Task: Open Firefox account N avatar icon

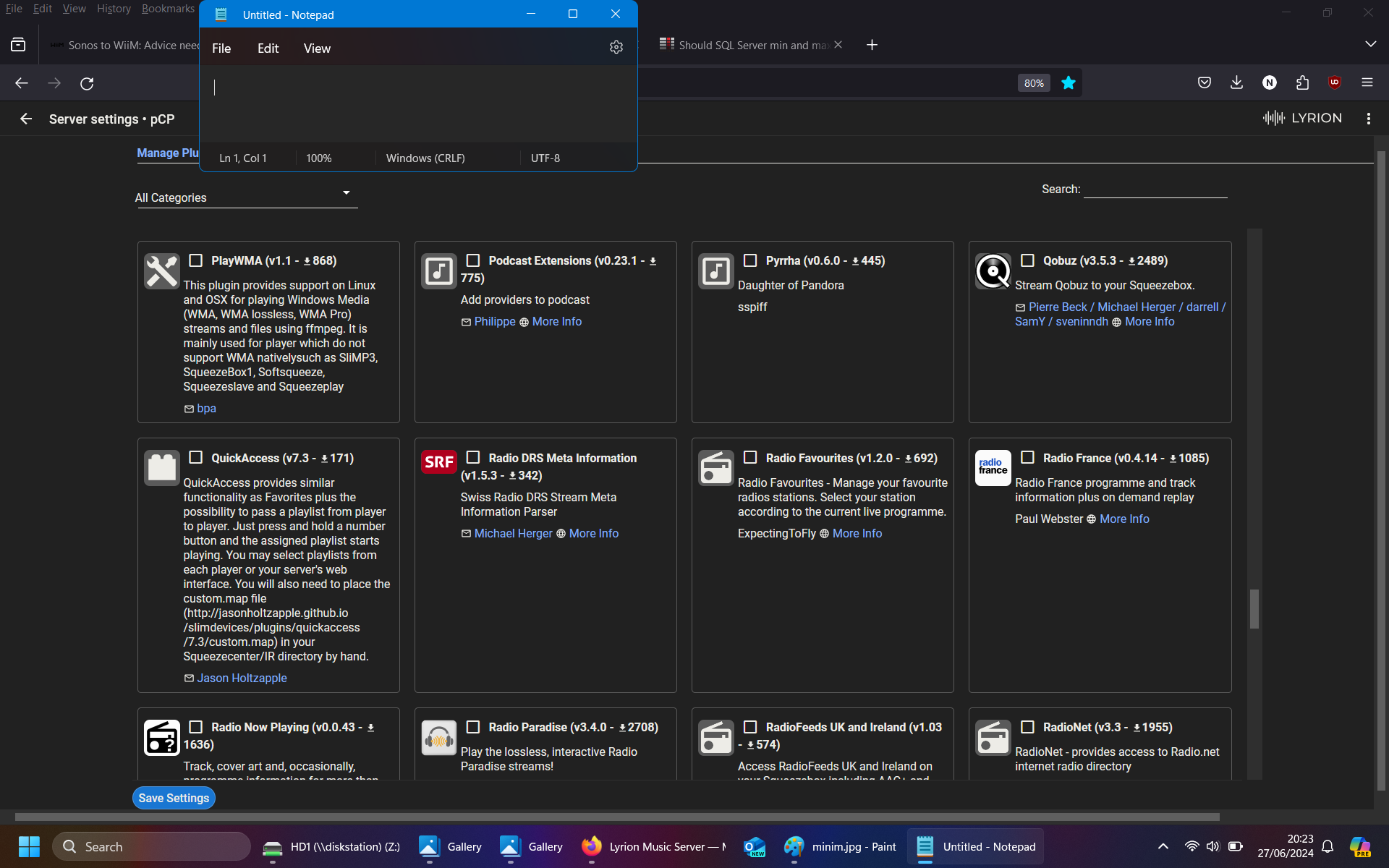Action: [1269, 82]
